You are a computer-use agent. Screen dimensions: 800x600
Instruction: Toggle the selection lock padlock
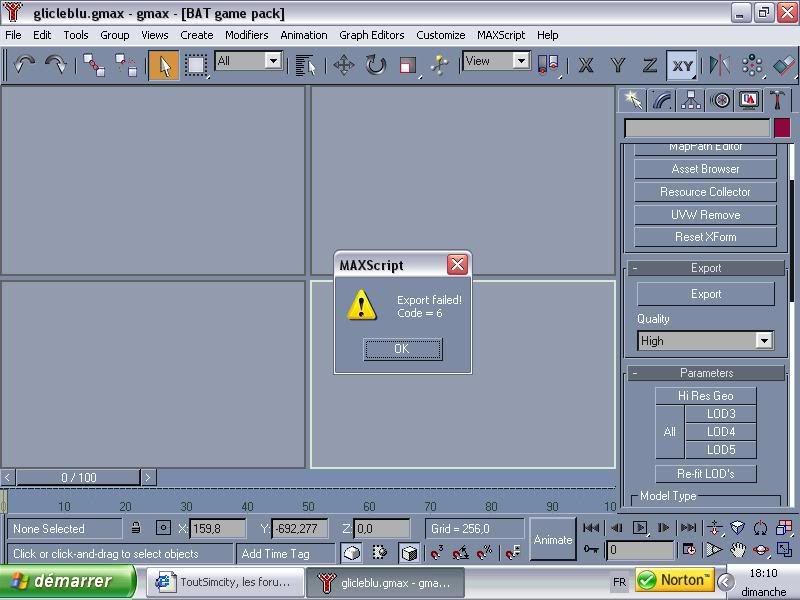coord(136,528)
